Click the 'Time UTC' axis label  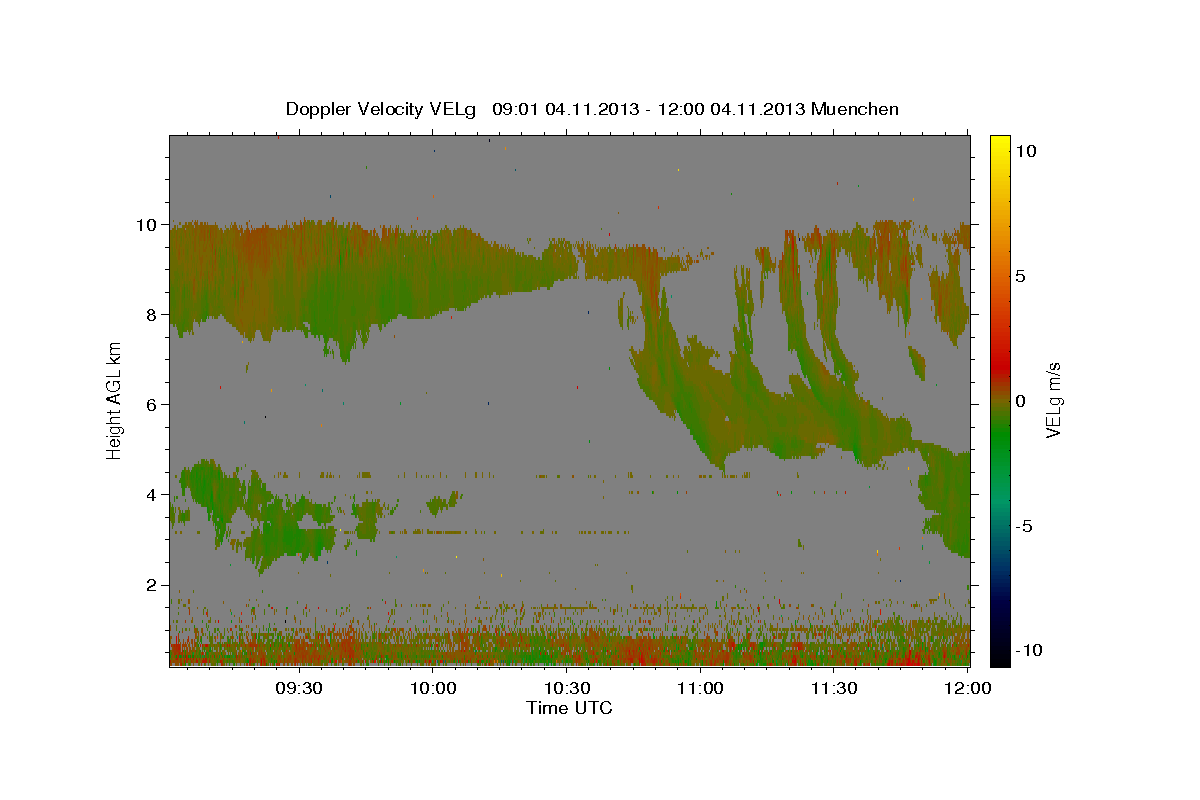click(569, 708)
